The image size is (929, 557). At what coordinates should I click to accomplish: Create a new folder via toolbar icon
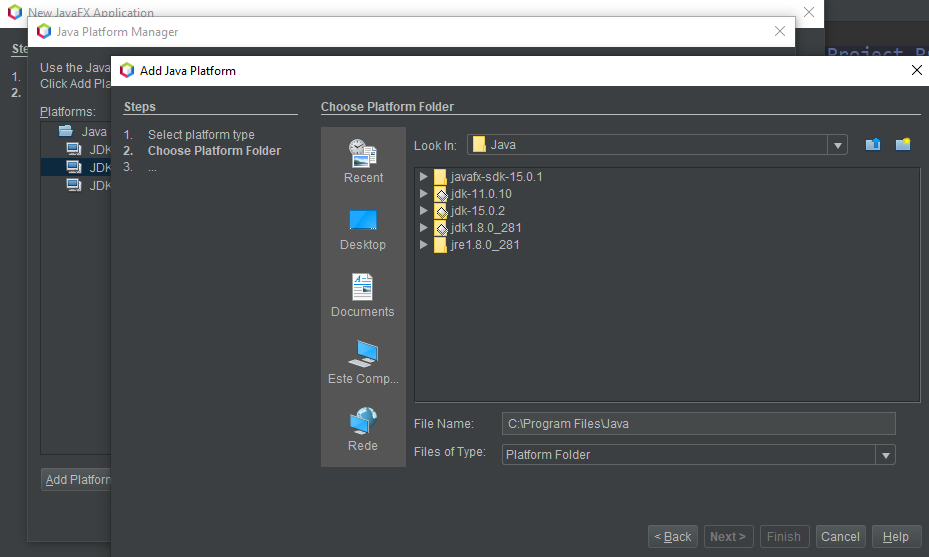[903, 145]
